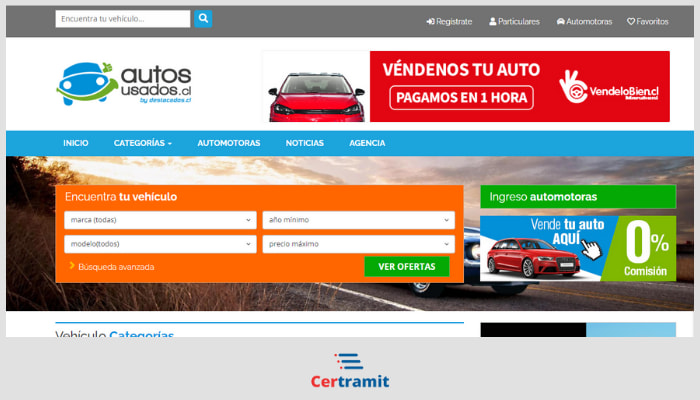Open the Regístrate link
This screenshot has width=700, height=400.
pyautogui.click(x=449, y=21)
